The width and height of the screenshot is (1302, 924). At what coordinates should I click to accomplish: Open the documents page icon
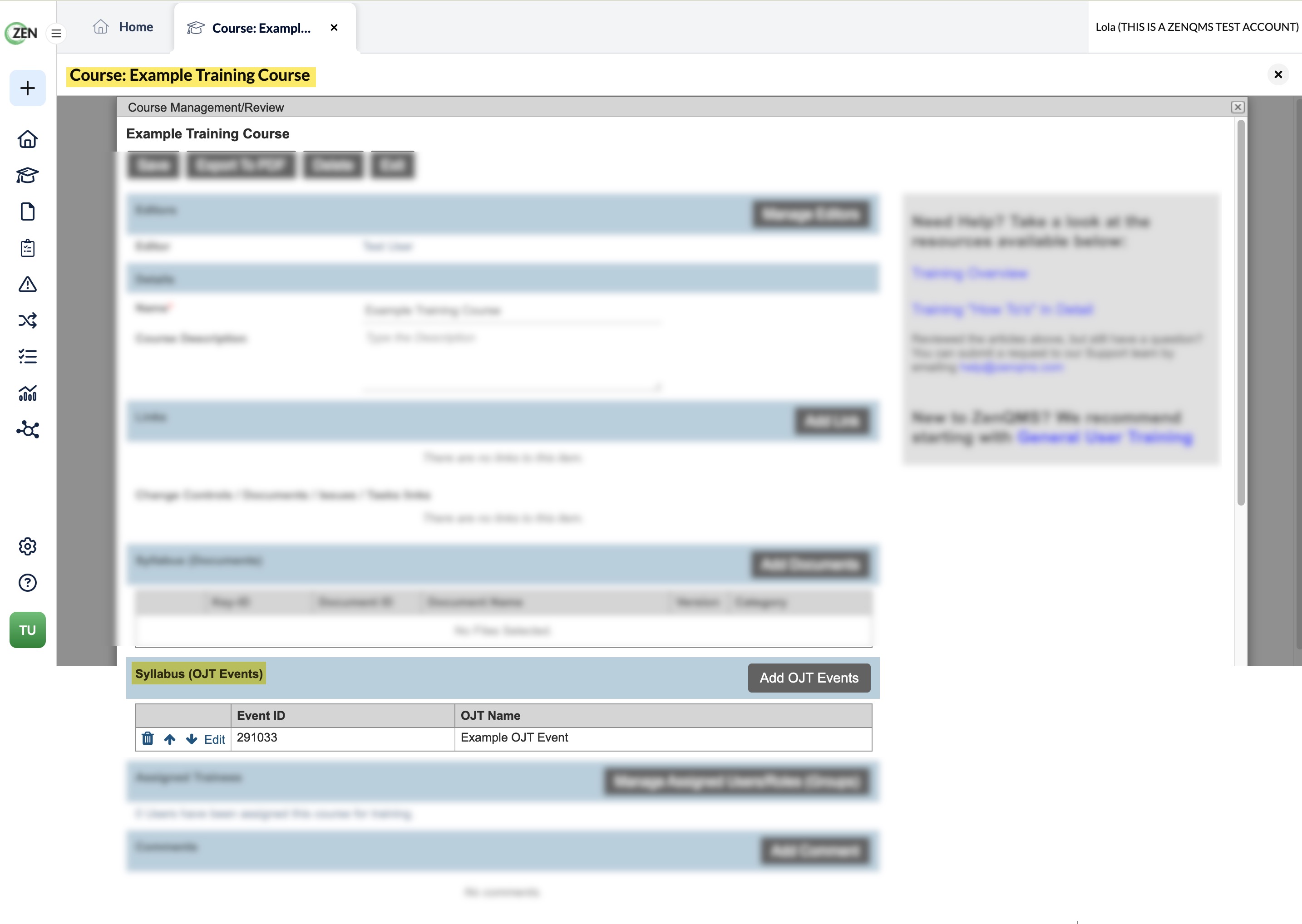coord(27,211)
